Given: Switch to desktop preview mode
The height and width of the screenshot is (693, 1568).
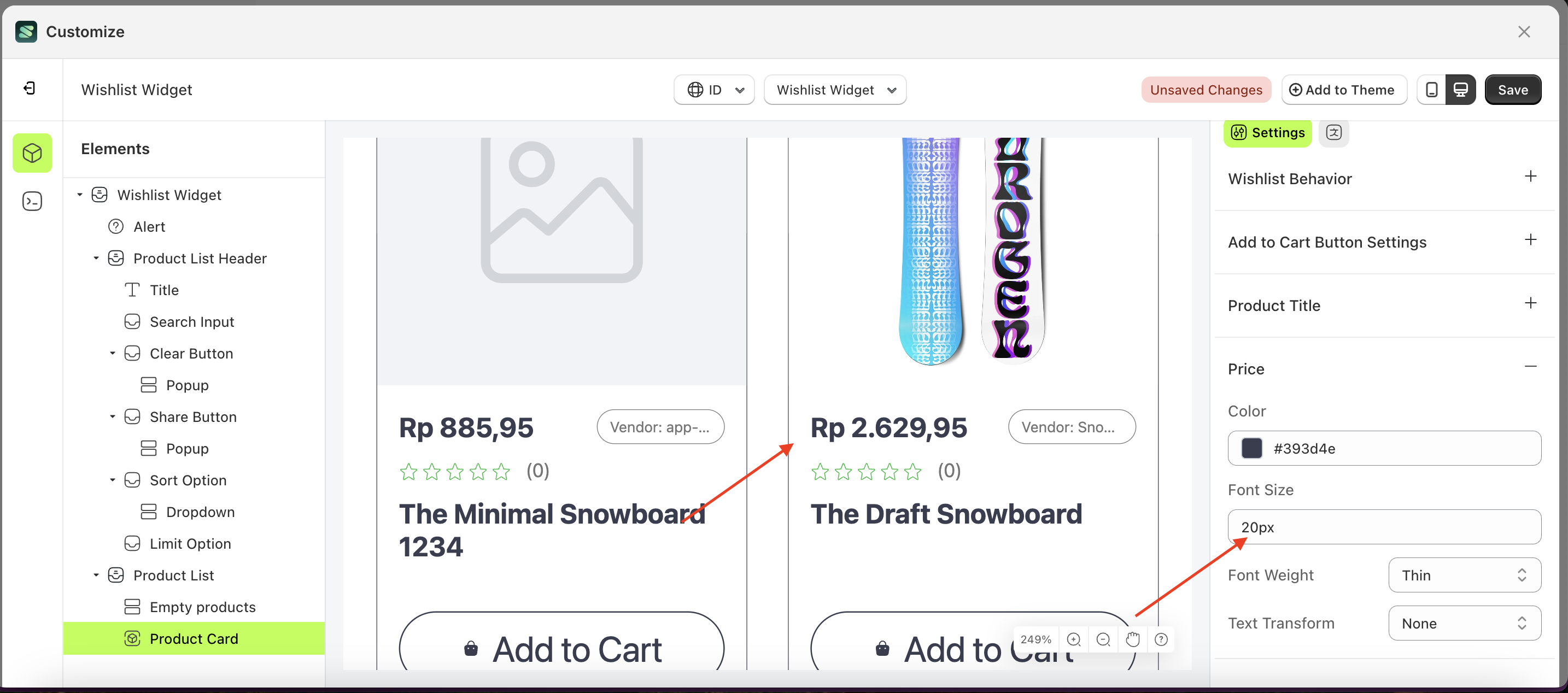Looking at the screenshot, I should [1460, 90].
